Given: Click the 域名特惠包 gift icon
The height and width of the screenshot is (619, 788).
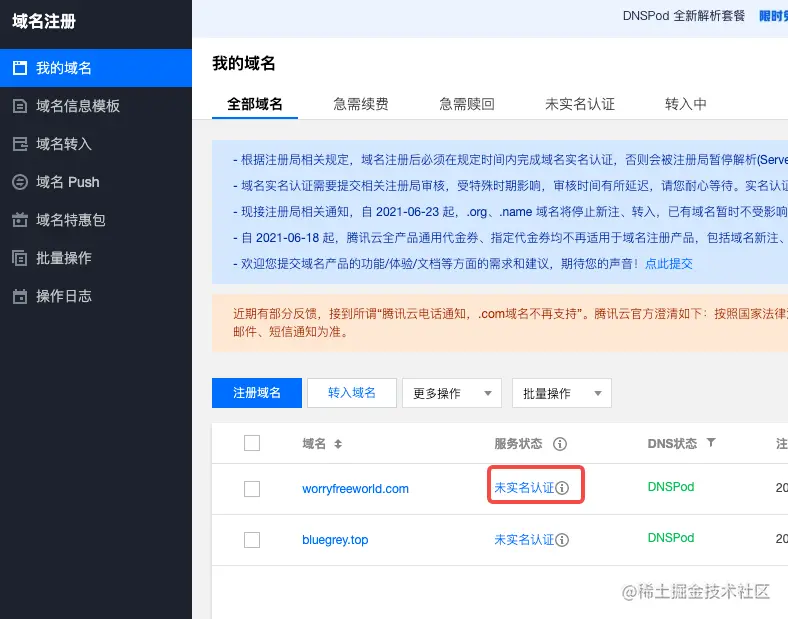Looking at the screenshot, I should (20, 220).
